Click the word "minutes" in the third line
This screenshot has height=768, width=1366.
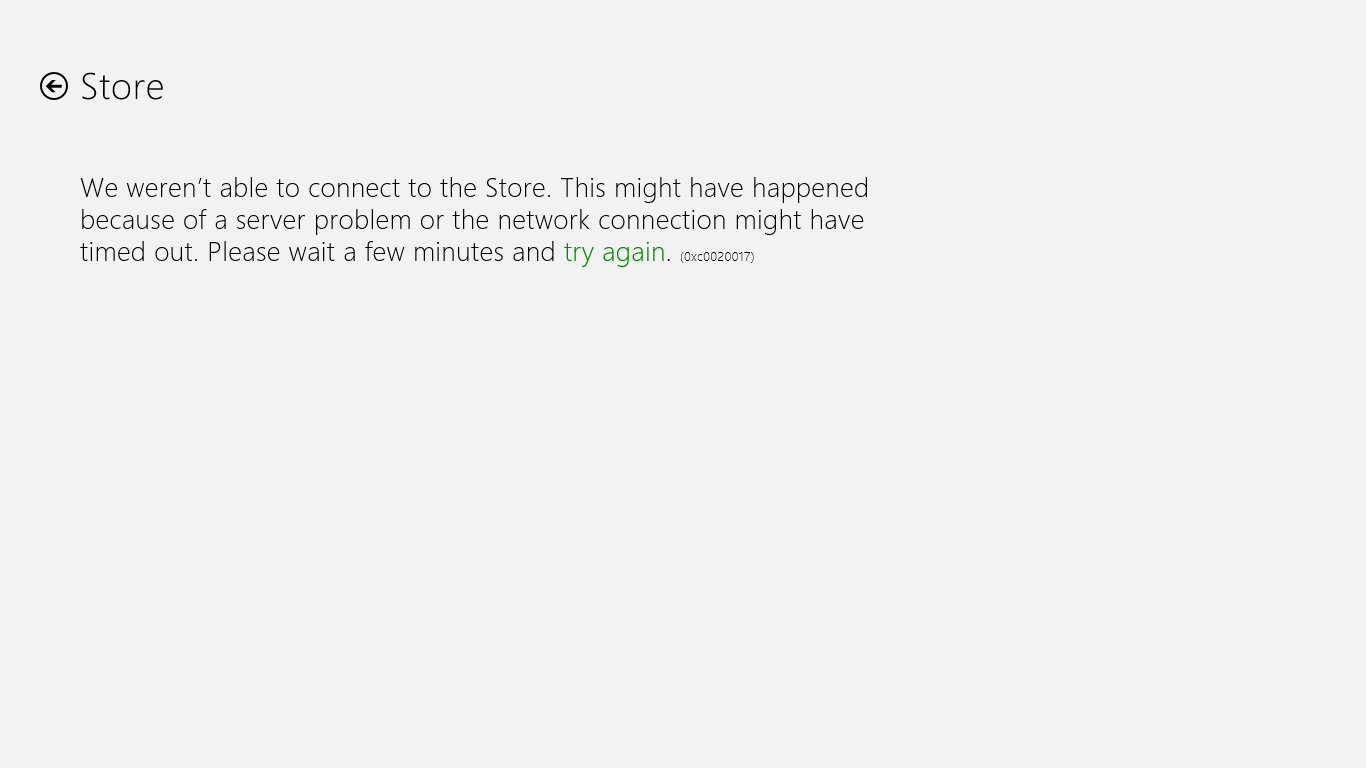(459, 252)
